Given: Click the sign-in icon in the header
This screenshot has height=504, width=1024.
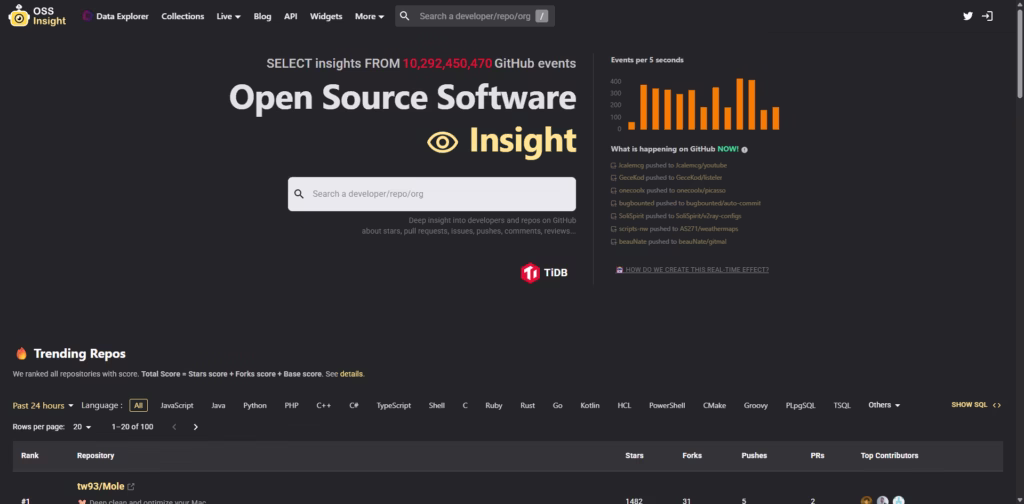Looking at the screenshot, I should (988, 16).
